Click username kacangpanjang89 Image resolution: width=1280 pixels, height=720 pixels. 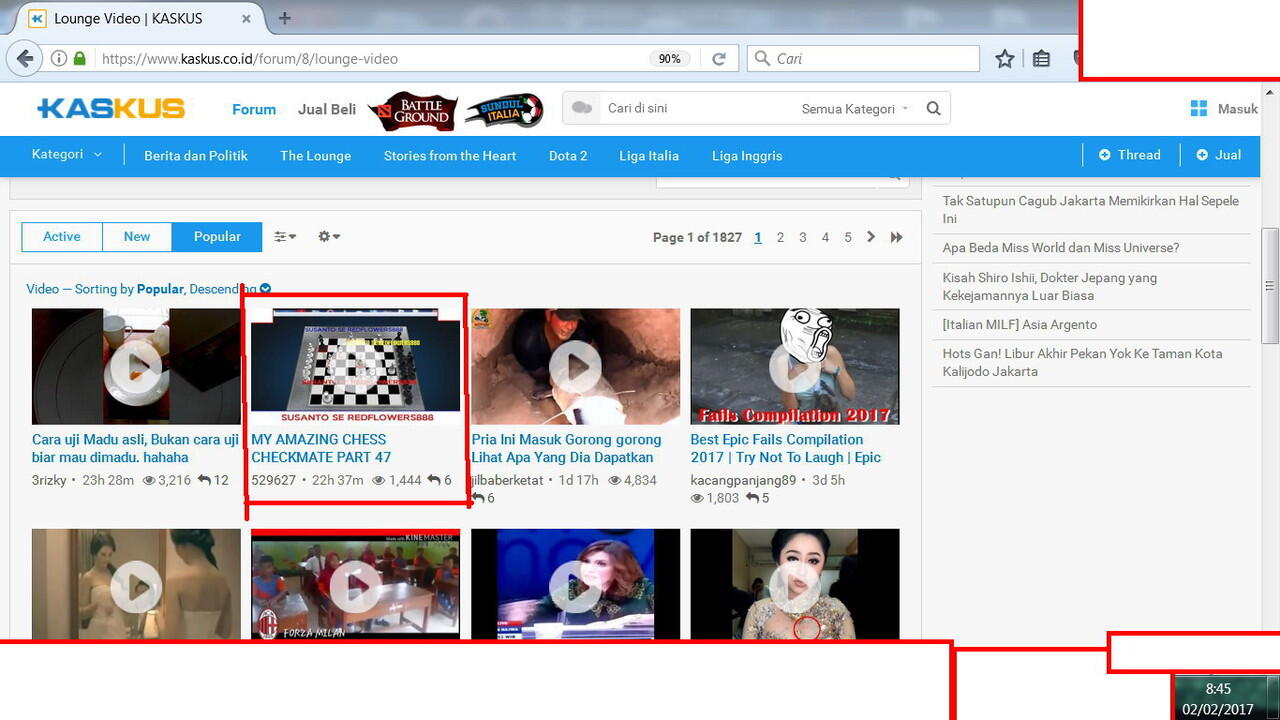pyautogui.click(x=744, y=480)
